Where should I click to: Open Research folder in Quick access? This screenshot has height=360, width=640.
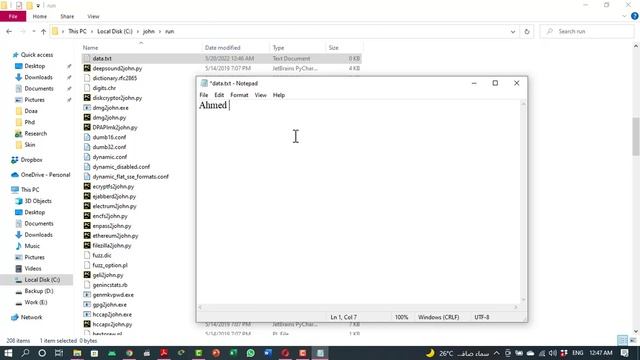[x=36, y=133]
